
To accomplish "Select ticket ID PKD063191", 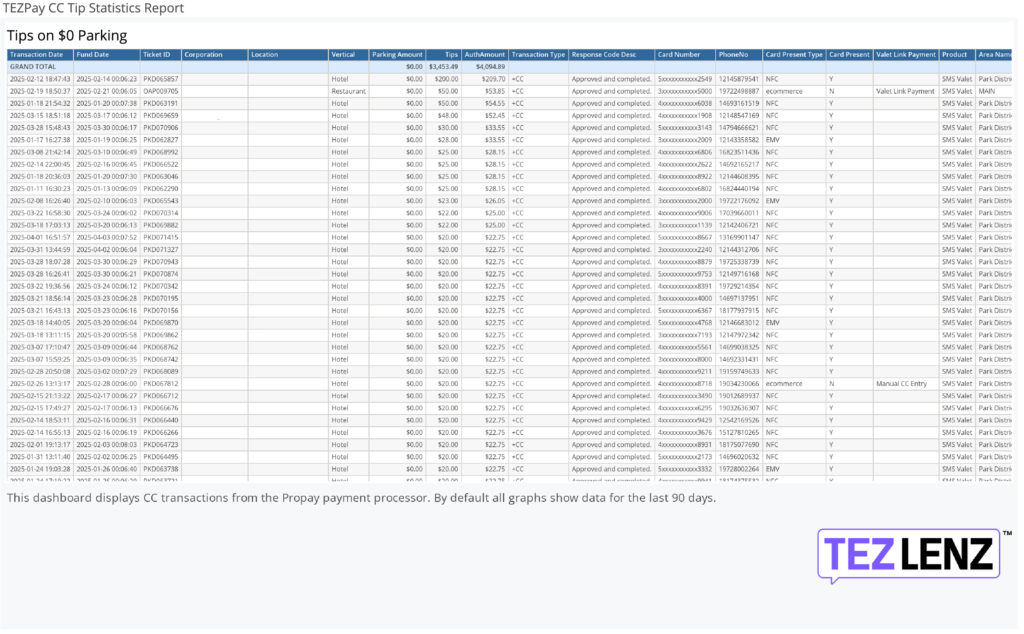I will [x=161, y=103].
